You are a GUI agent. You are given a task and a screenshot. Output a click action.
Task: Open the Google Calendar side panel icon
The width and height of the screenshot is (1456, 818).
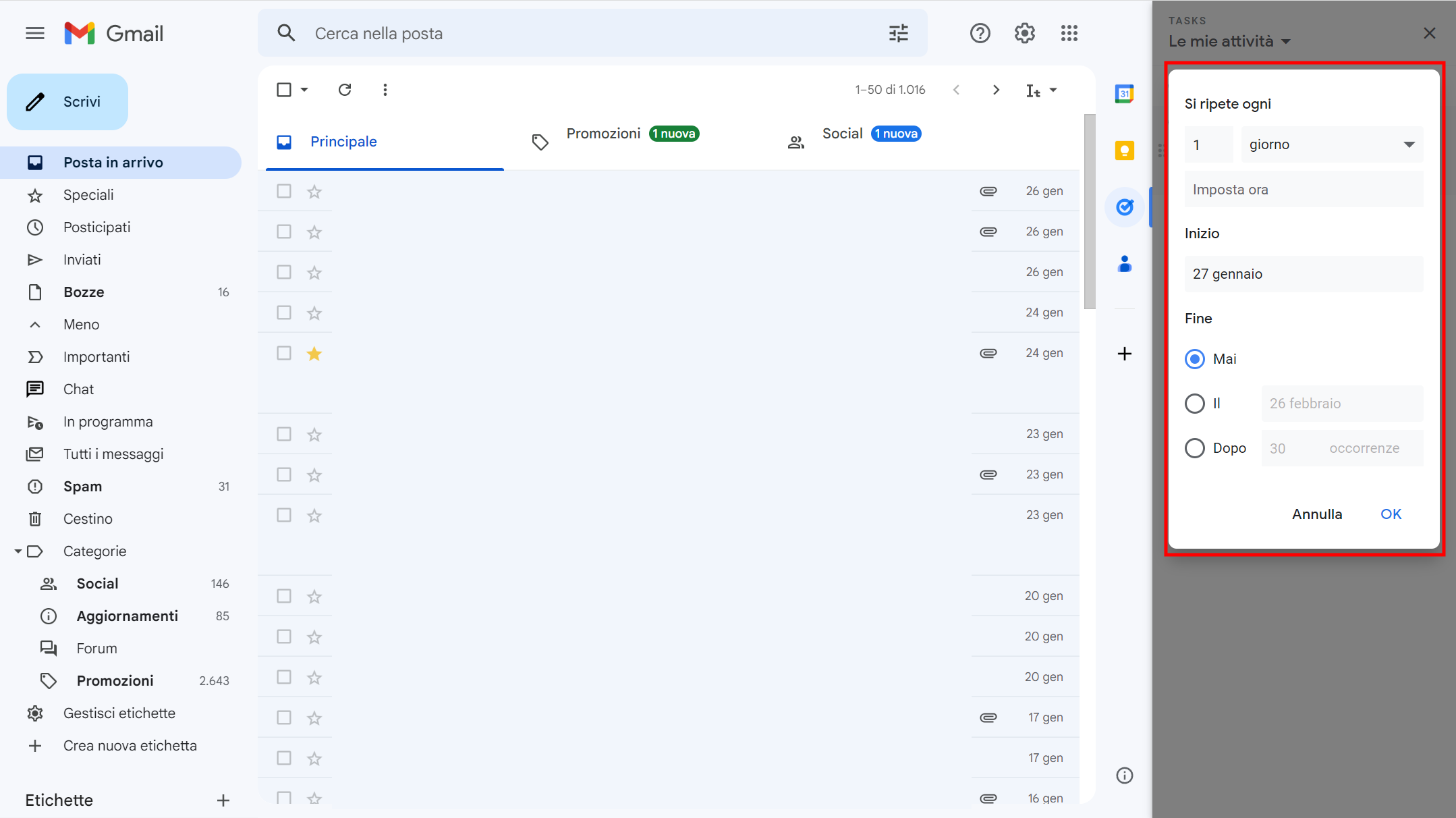pyautogui.click(x=1124, y=94)
